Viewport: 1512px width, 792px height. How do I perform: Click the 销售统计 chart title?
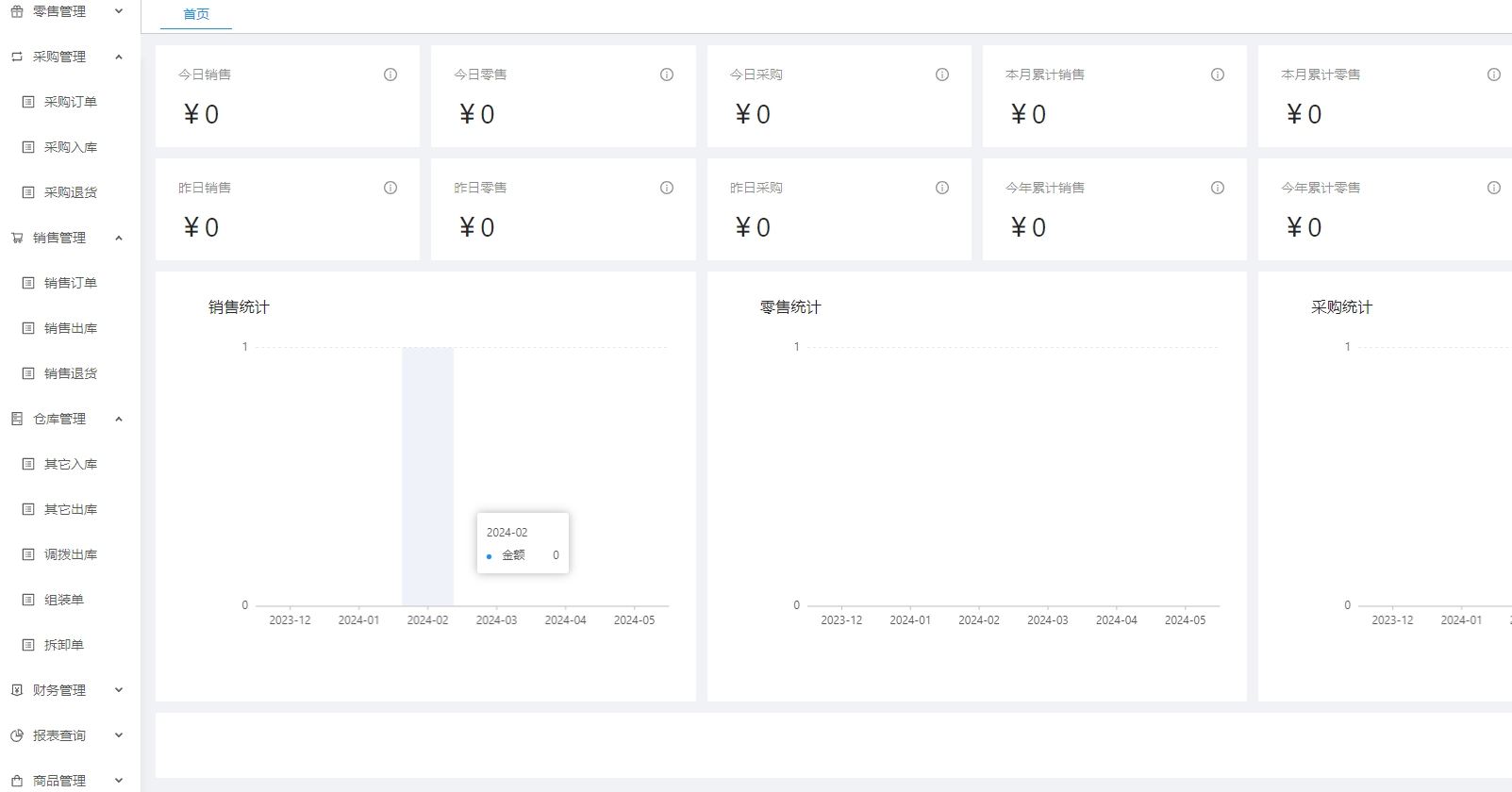pos(239,307)
